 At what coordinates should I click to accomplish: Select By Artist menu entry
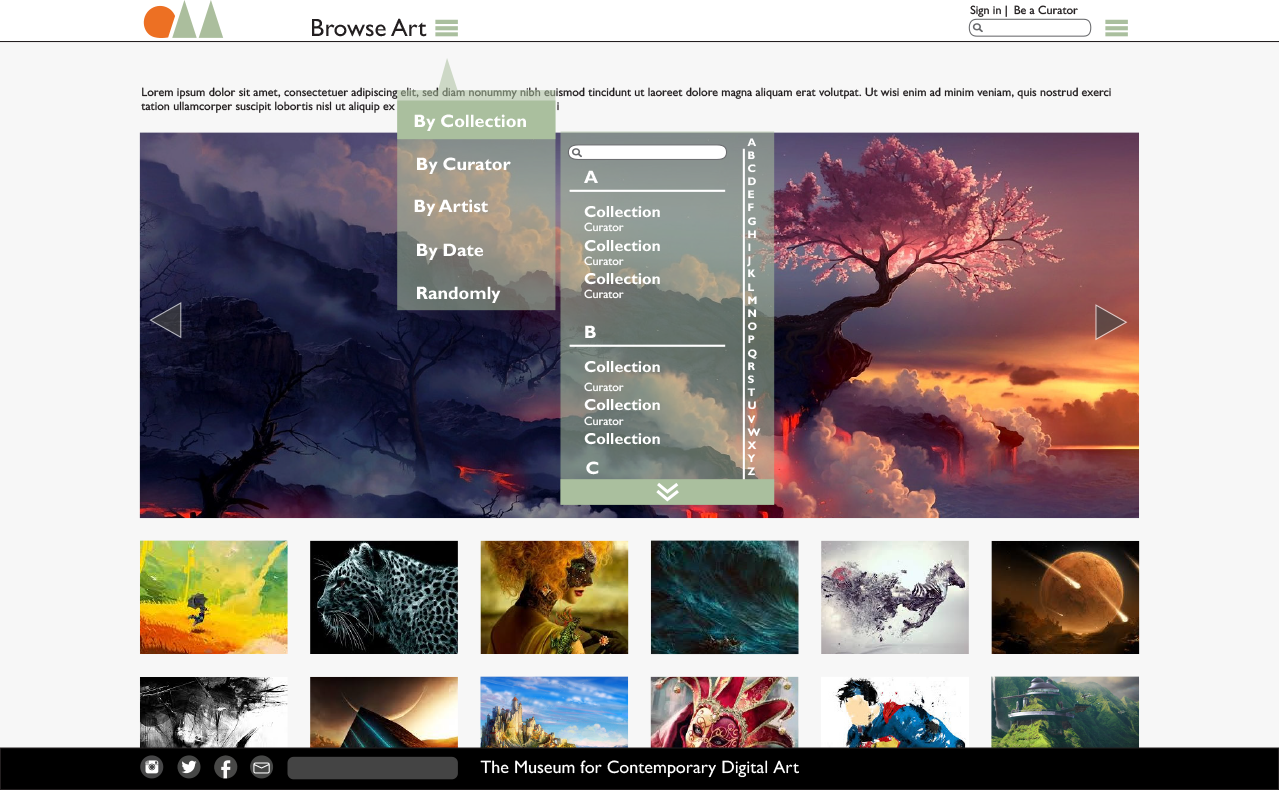pyautogui.click(x=451, y=206)
